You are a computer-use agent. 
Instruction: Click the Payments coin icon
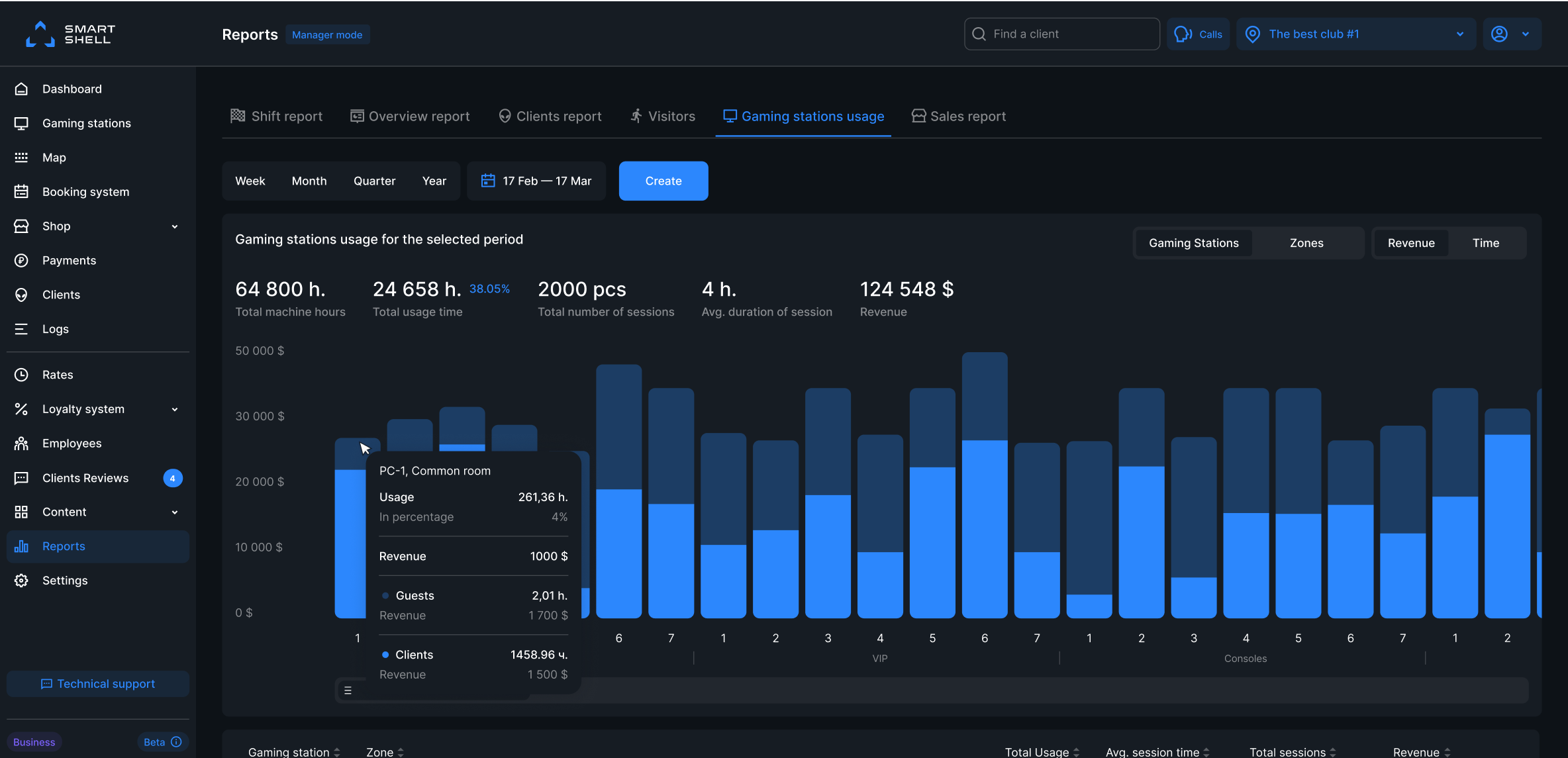21,261
